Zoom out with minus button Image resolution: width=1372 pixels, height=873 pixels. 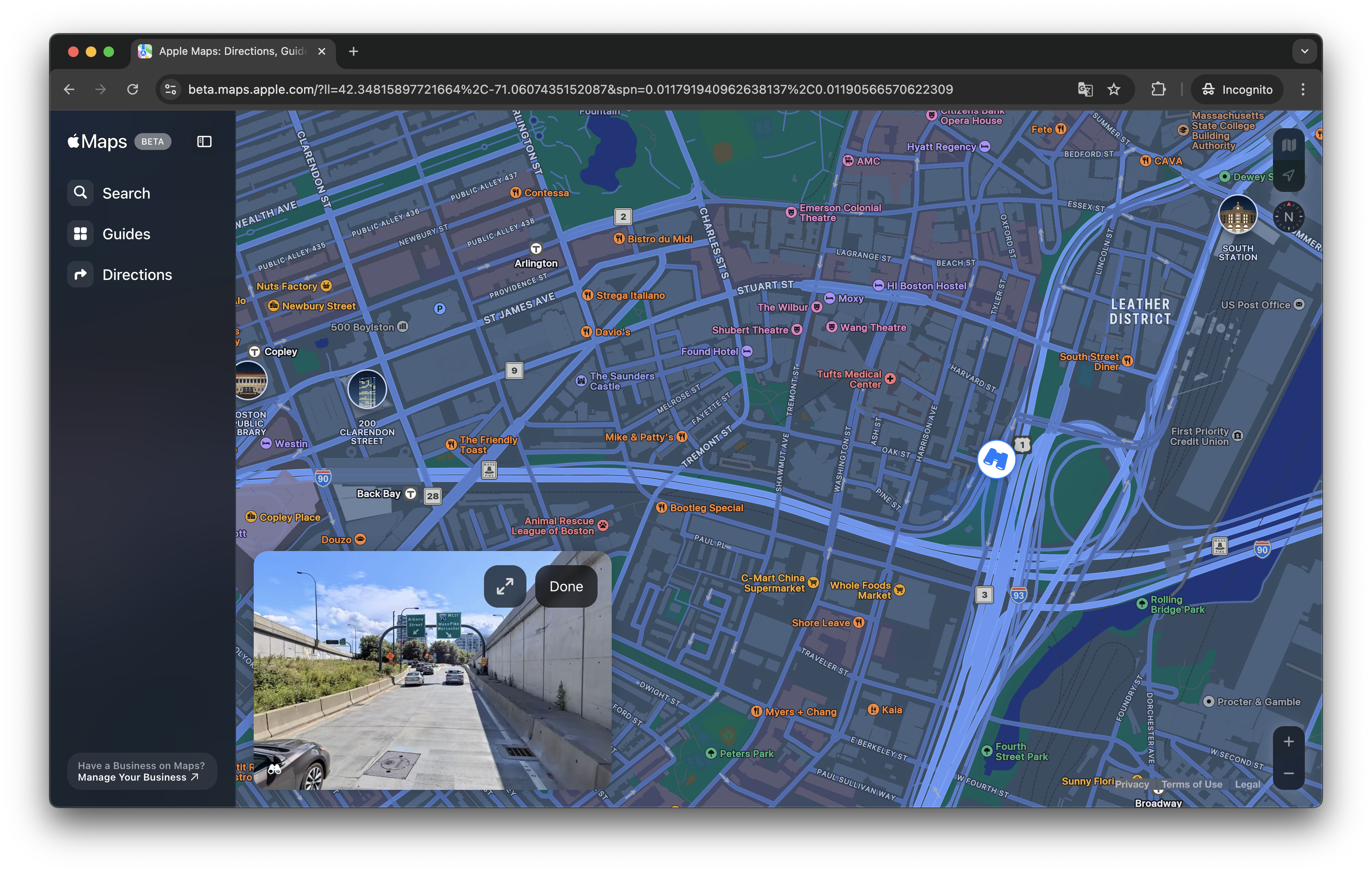point(1288,774)
